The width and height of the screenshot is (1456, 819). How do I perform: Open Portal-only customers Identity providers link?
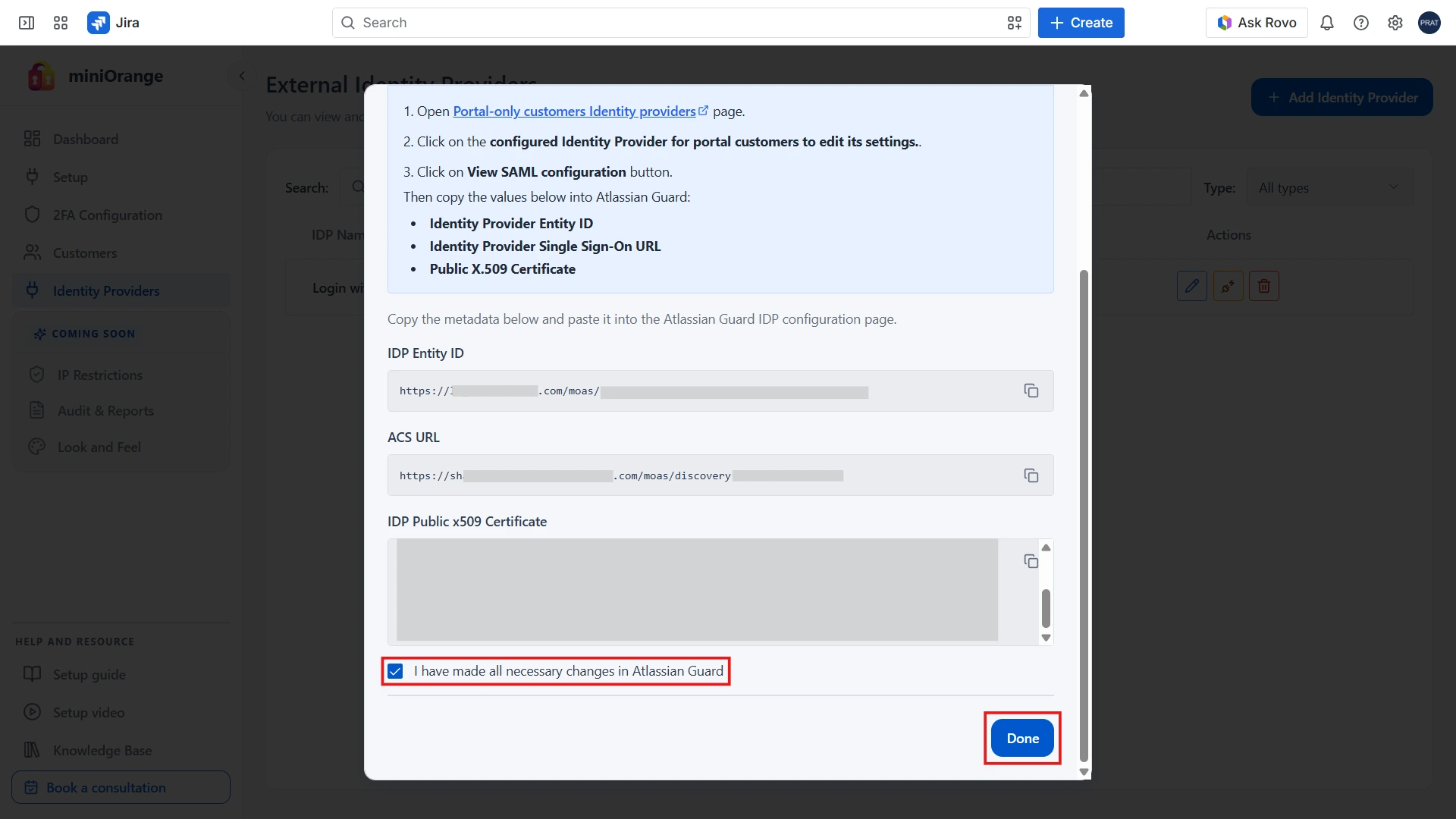pos(581,111)
